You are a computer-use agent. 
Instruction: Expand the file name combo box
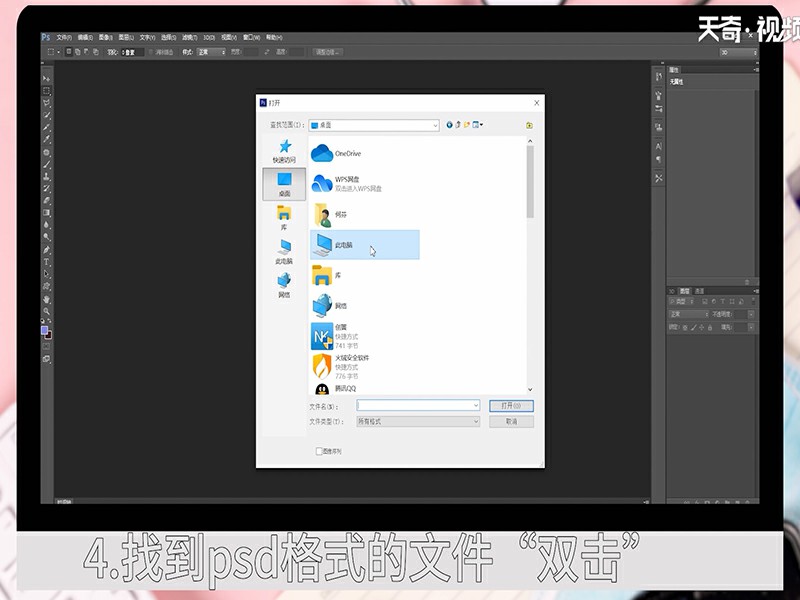click(475, 405)
